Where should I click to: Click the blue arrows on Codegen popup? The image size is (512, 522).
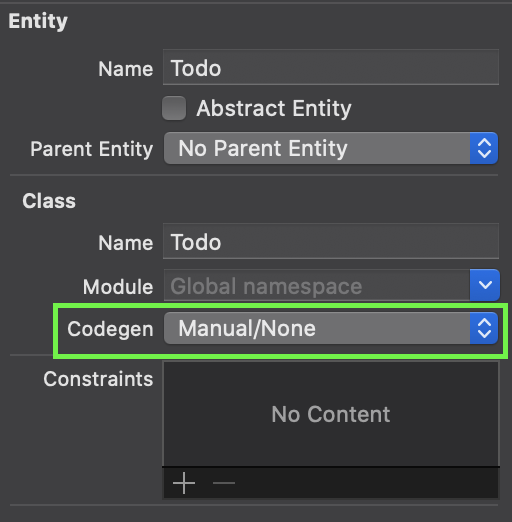coord(484,328)
